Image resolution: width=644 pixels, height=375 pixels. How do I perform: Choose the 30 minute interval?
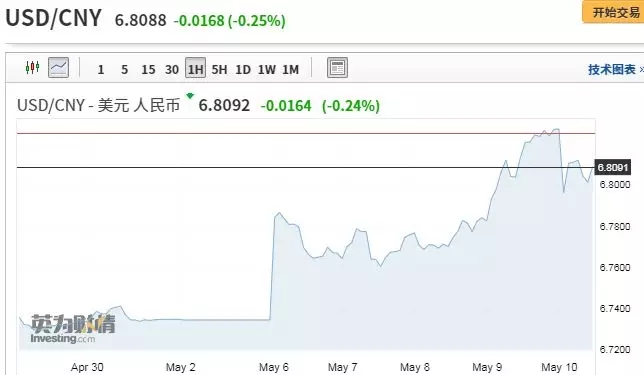click(172, 69)
